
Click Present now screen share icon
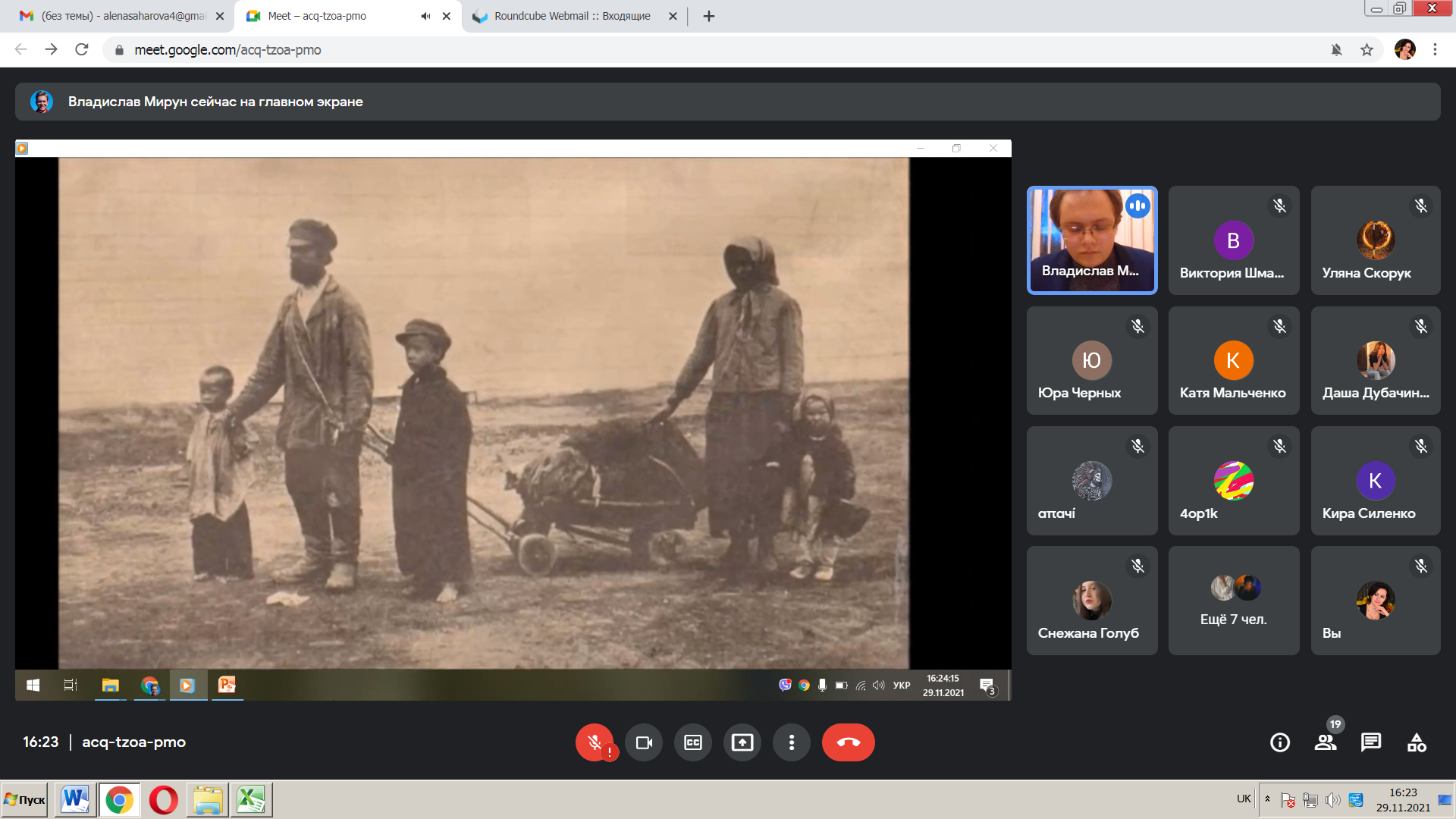[x=742, y=742]
